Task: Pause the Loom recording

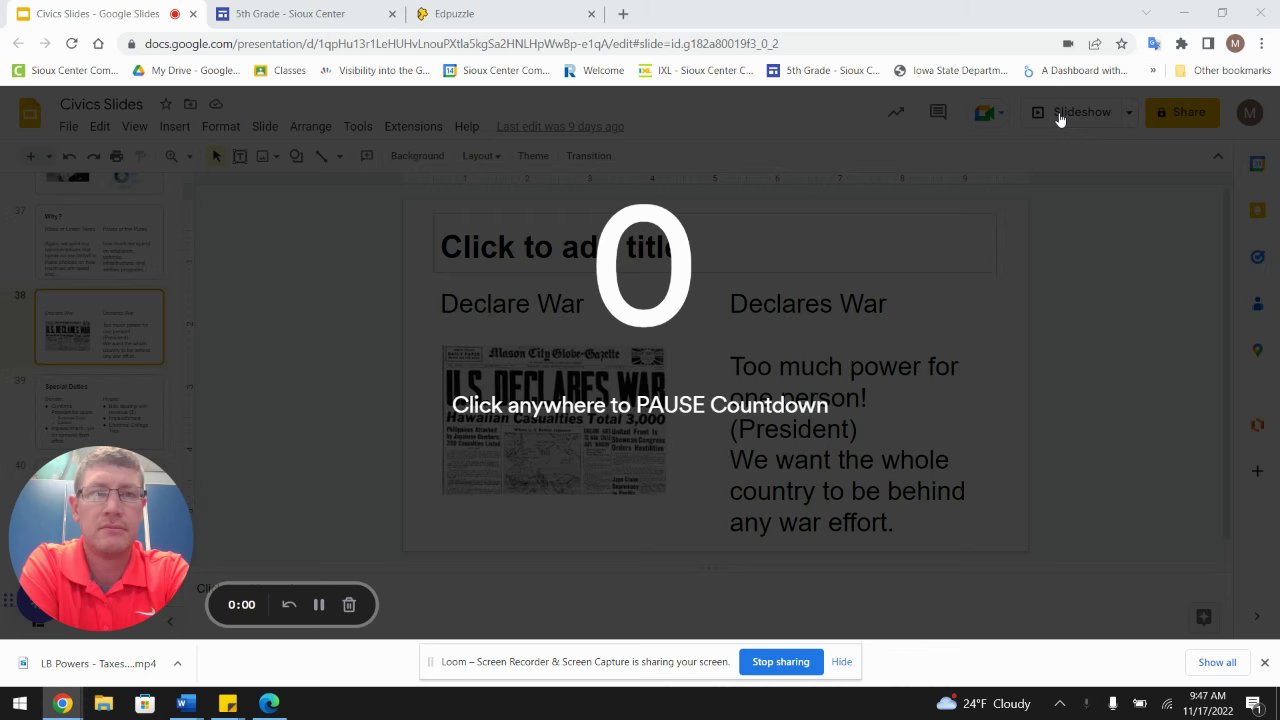Action: pyautogui.click(x=319, y=605)
